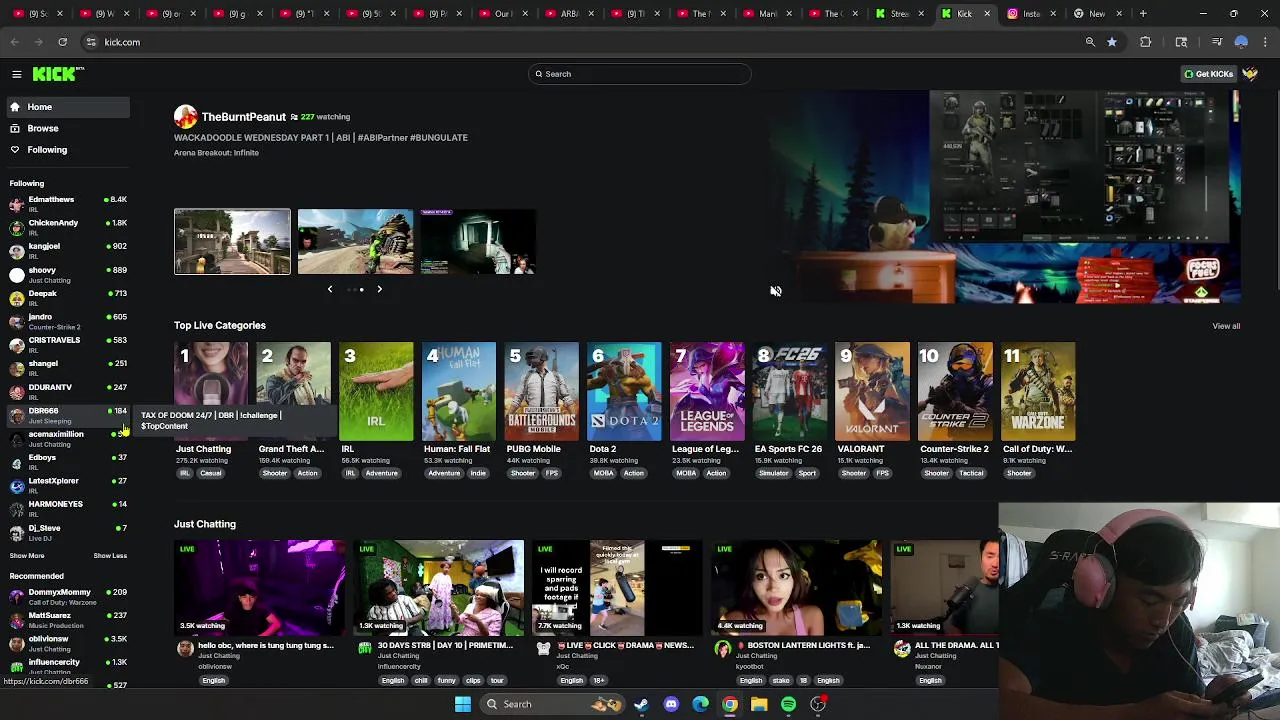Click View all for Top Live Categories
Viewport: 1280px width, 720px height.
tap(1226, 326)
